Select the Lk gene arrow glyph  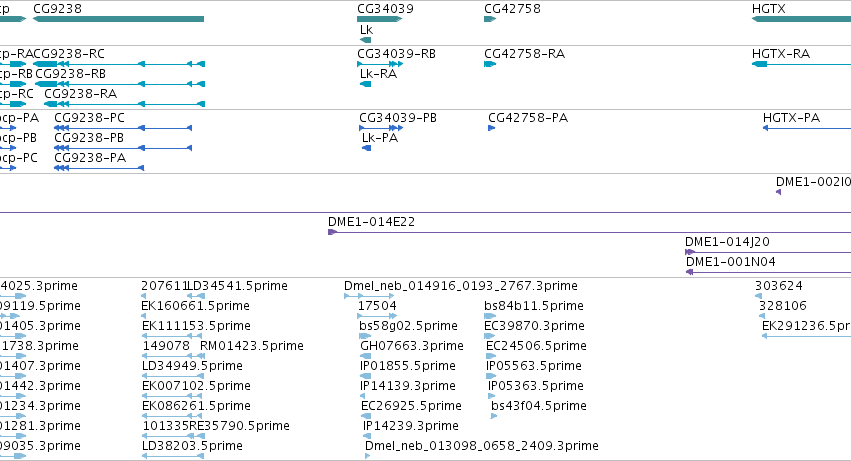[365, 40]
